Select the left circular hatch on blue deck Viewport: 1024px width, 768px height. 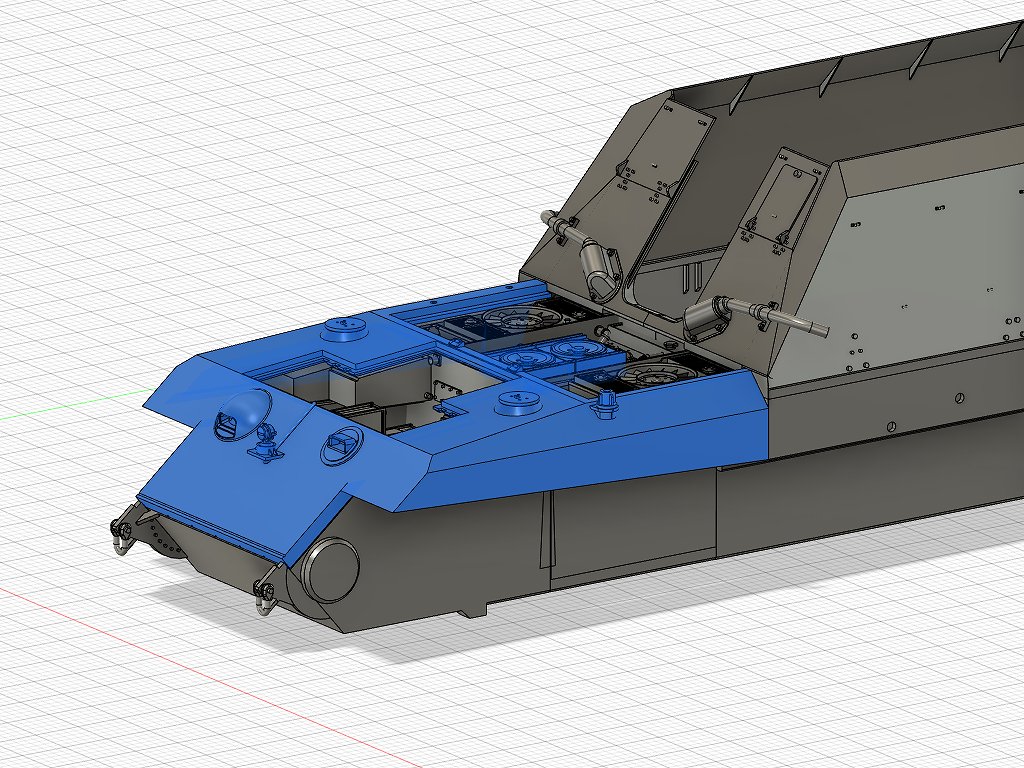(344, 329)
